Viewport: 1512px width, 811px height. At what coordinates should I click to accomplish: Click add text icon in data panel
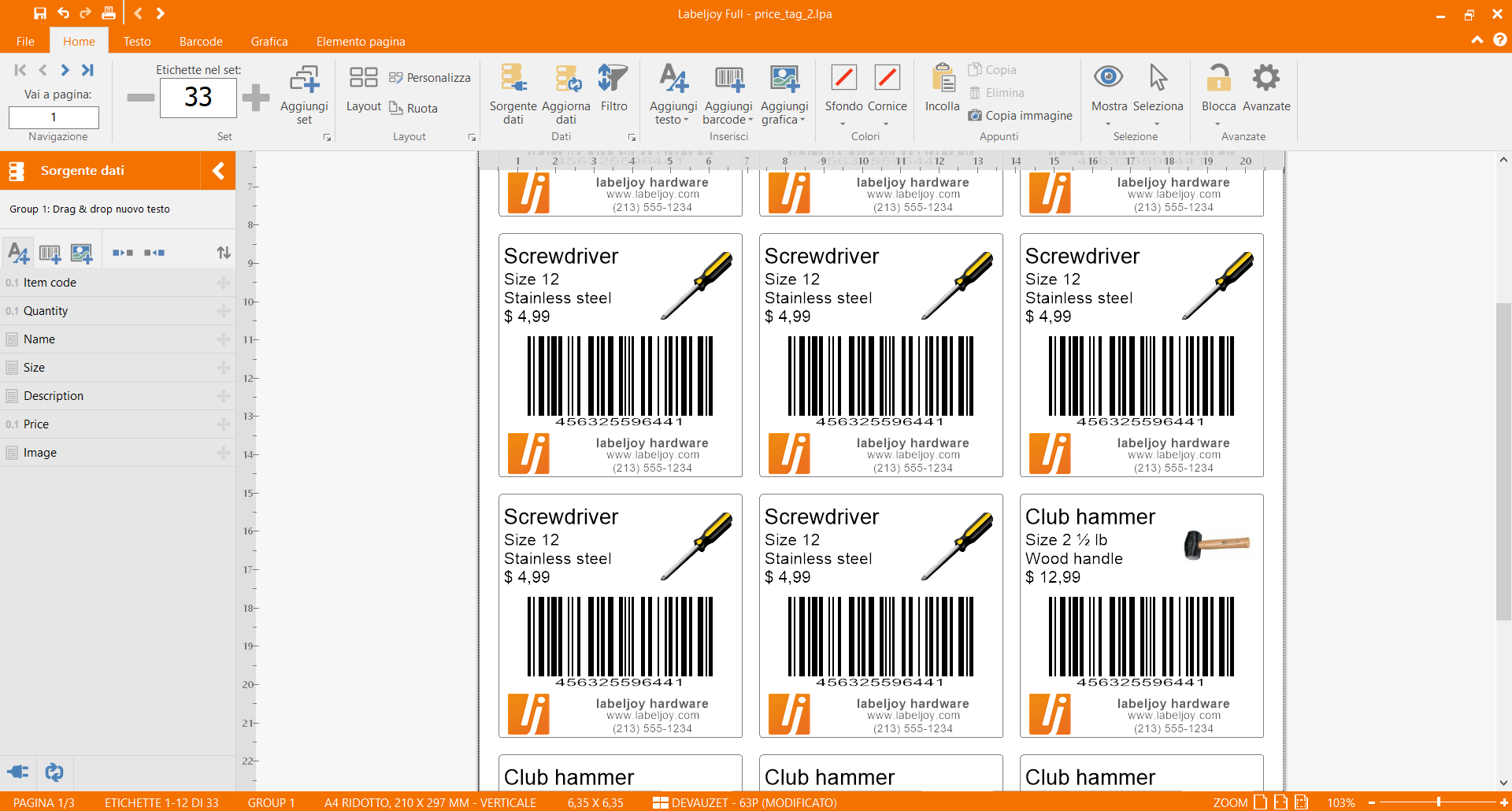pyautogui.click(x=18, y=253)
